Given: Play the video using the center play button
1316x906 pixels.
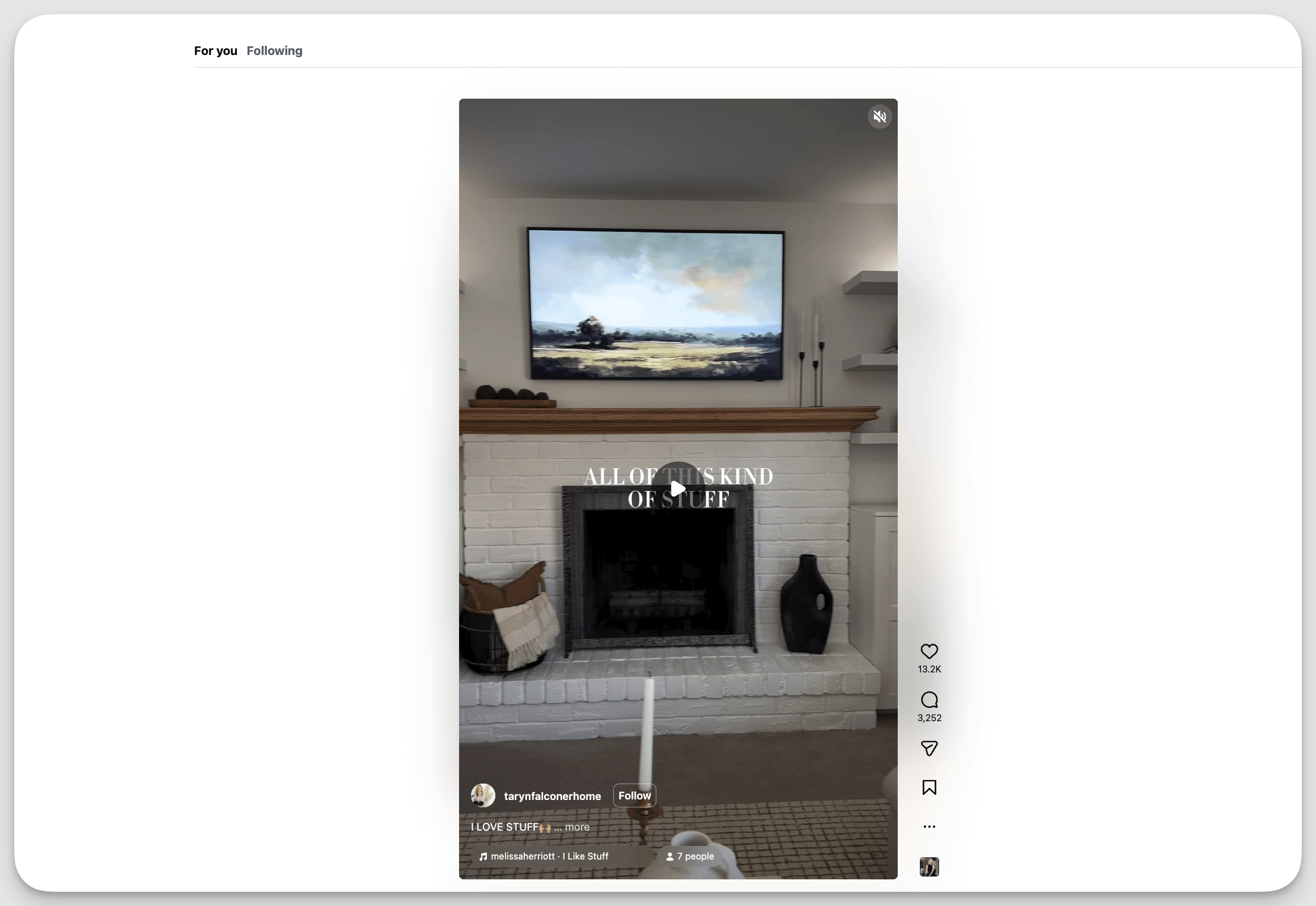Looking at the screenshot, I should click(x=678, y=488).
